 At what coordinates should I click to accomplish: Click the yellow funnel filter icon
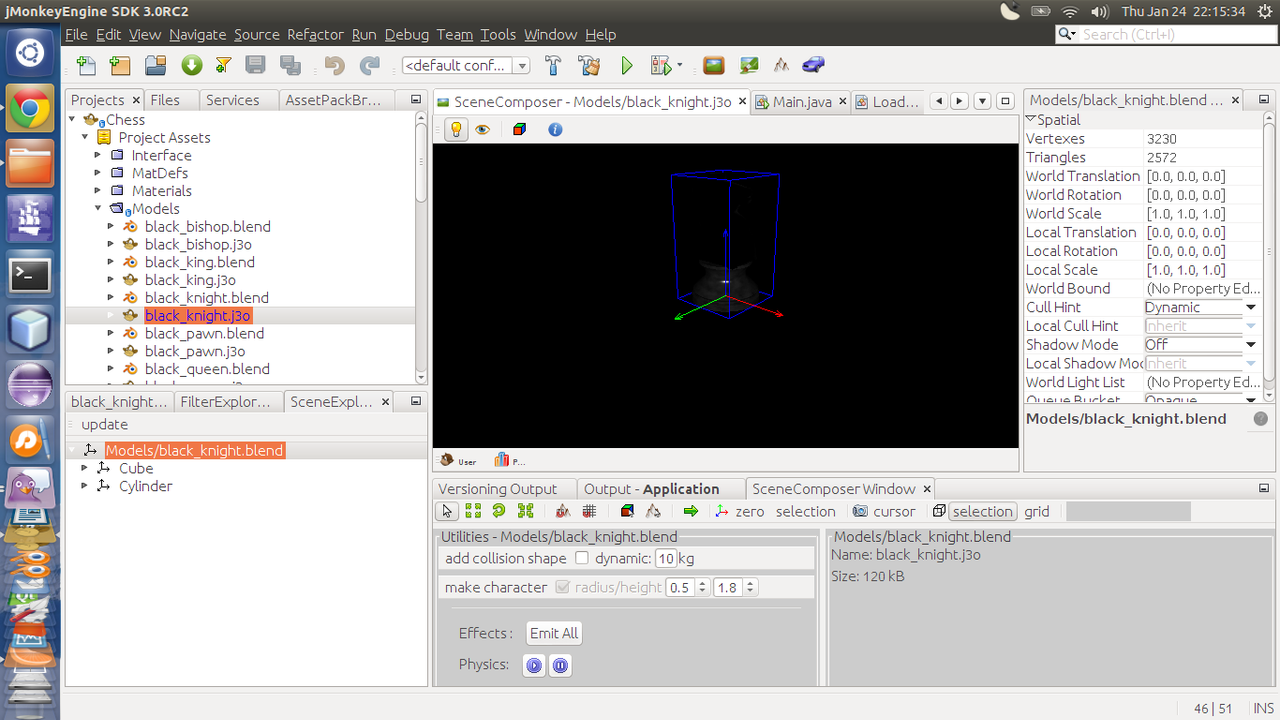pyautogui.click(x=223, y=66)
